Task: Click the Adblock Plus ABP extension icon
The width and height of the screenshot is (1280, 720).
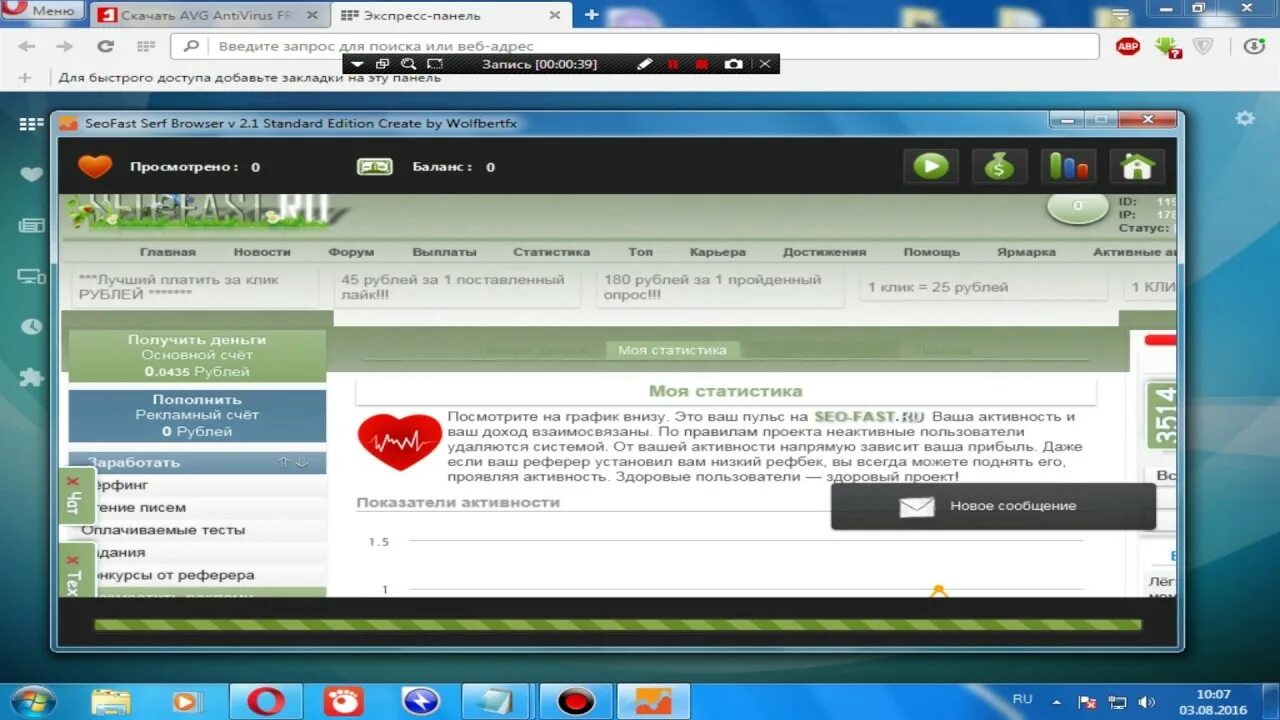Action: (x=1128, y=46)
